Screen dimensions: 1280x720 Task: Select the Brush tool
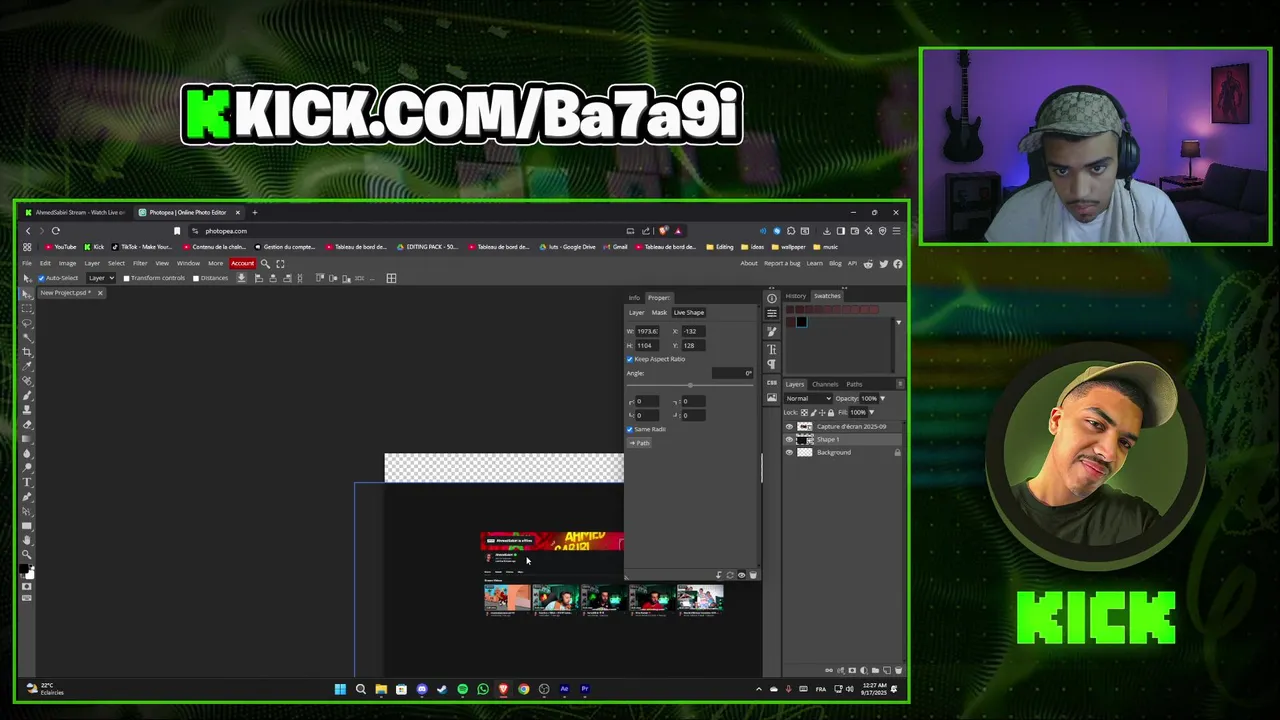click(27, 396)
